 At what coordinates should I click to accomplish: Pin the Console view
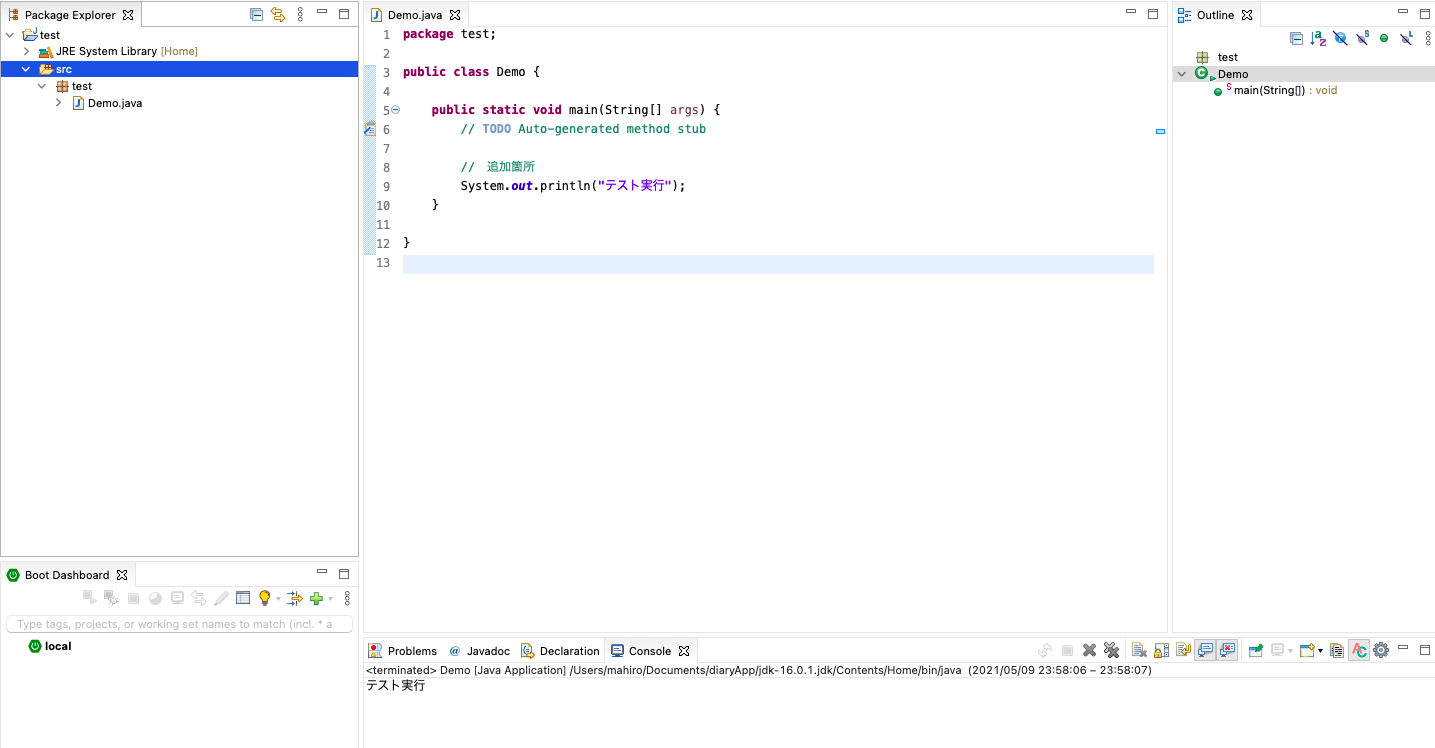(1256, 649)
